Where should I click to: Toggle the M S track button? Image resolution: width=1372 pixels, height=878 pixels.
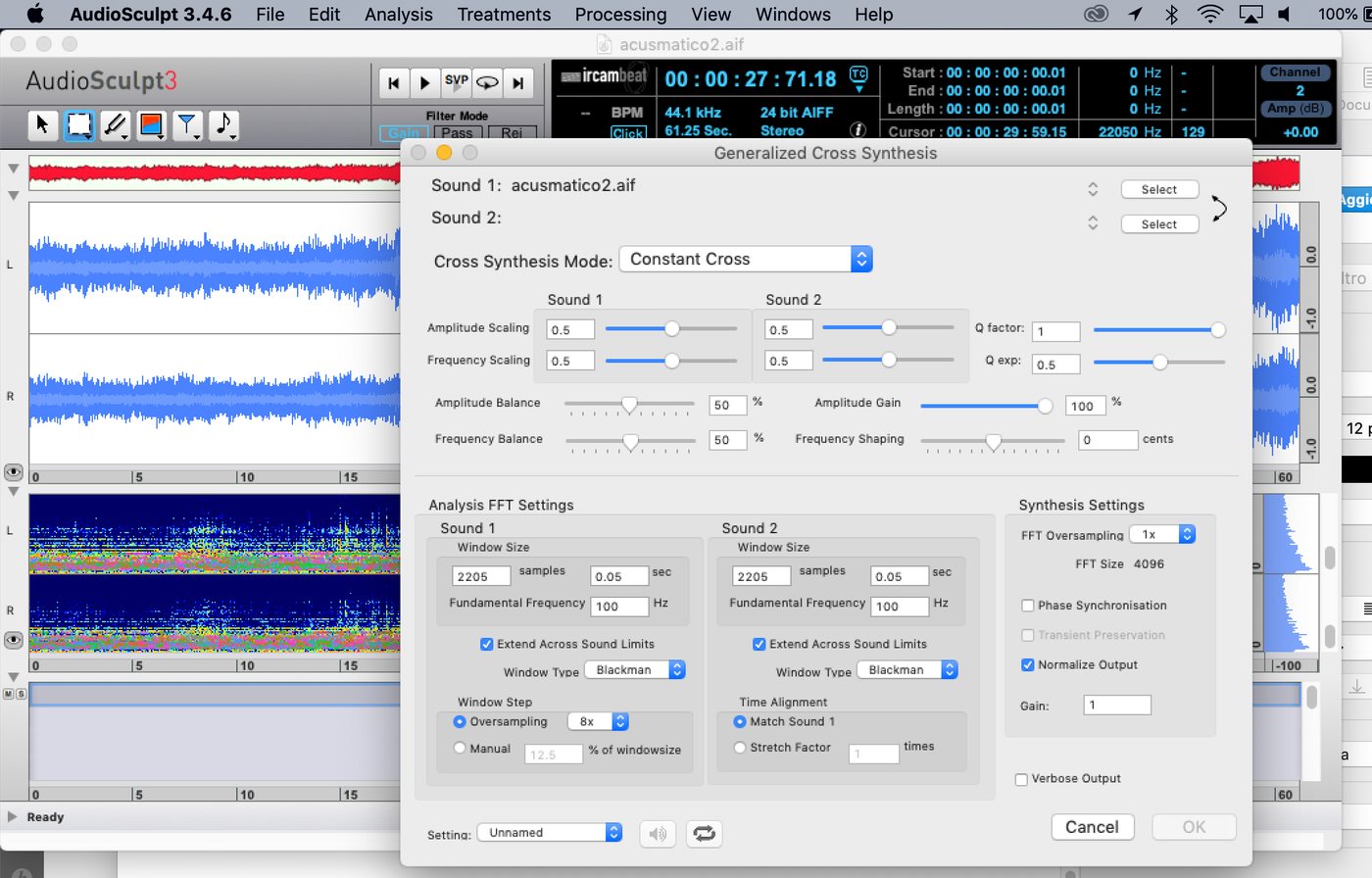pyautogui.click(x=14, y=694)
